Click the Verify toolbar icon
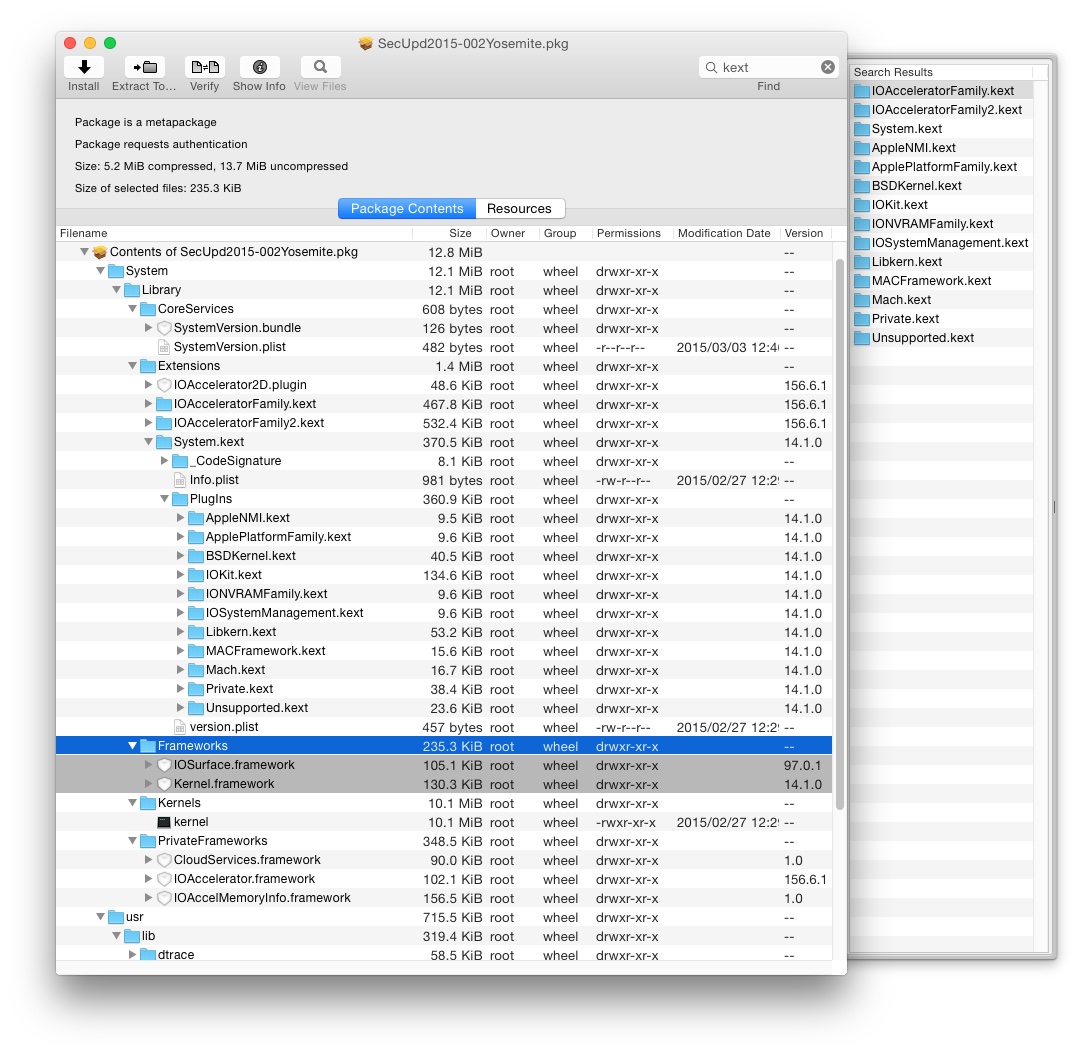Image resolution: width=1074 pixels, height=1055 pixels. [x=205, y=67]
